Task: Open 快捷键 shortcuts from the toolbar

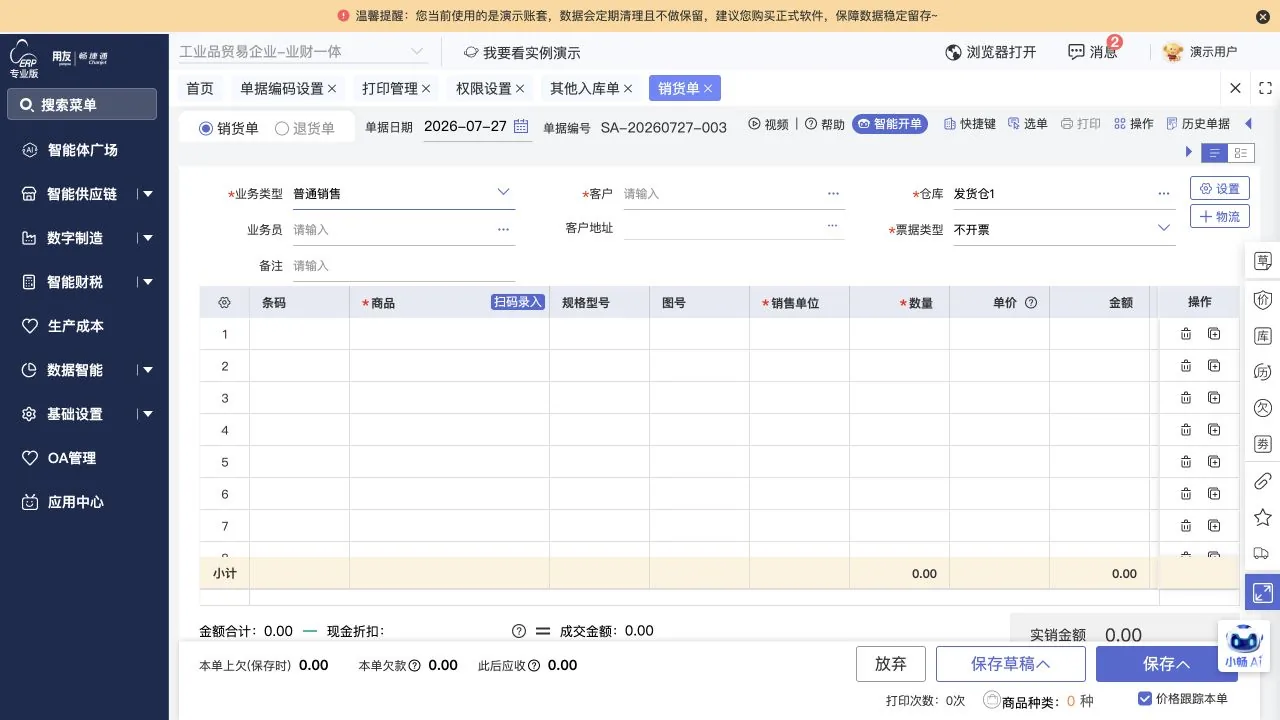Action: point(969,124)
